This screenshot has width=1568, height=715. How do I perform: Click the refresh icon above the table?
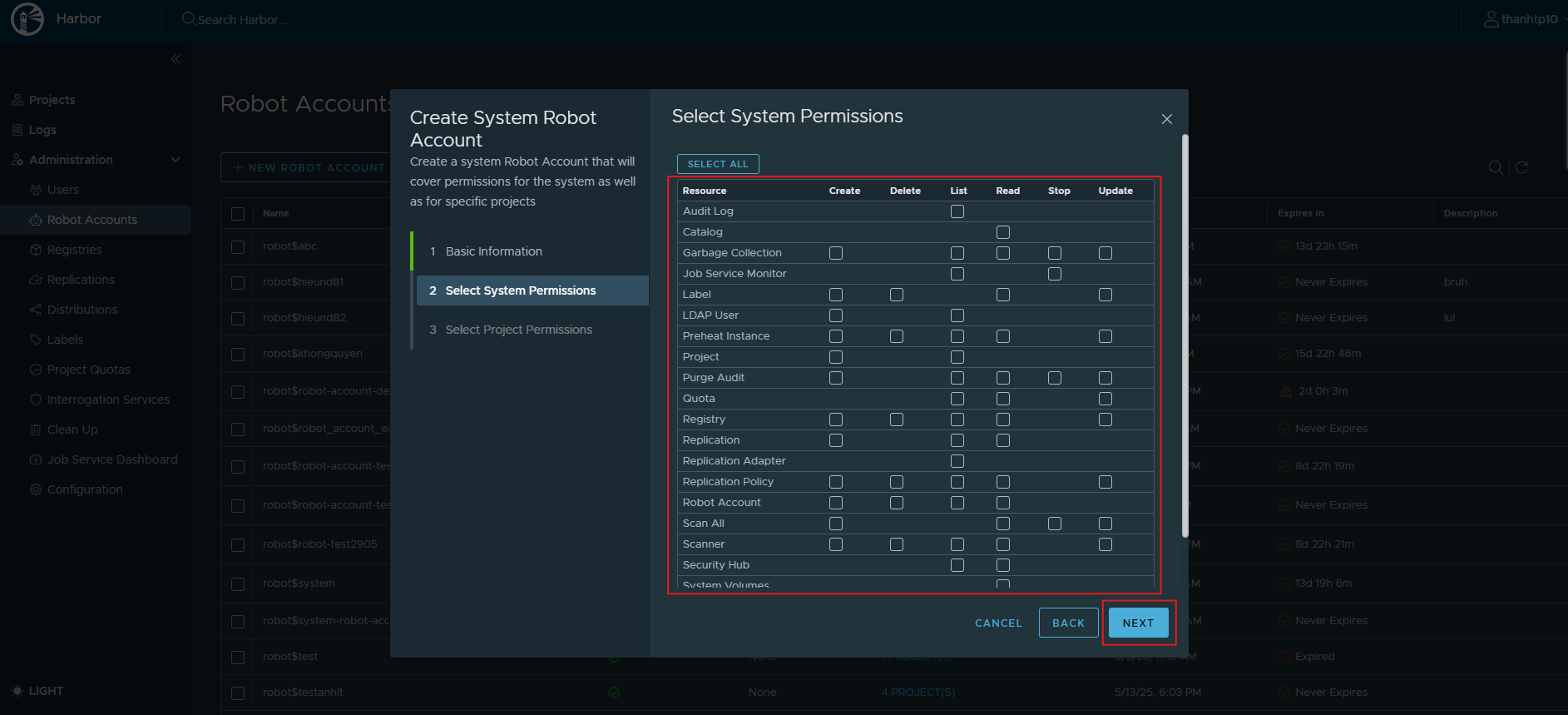click(x=1521, y=167)
